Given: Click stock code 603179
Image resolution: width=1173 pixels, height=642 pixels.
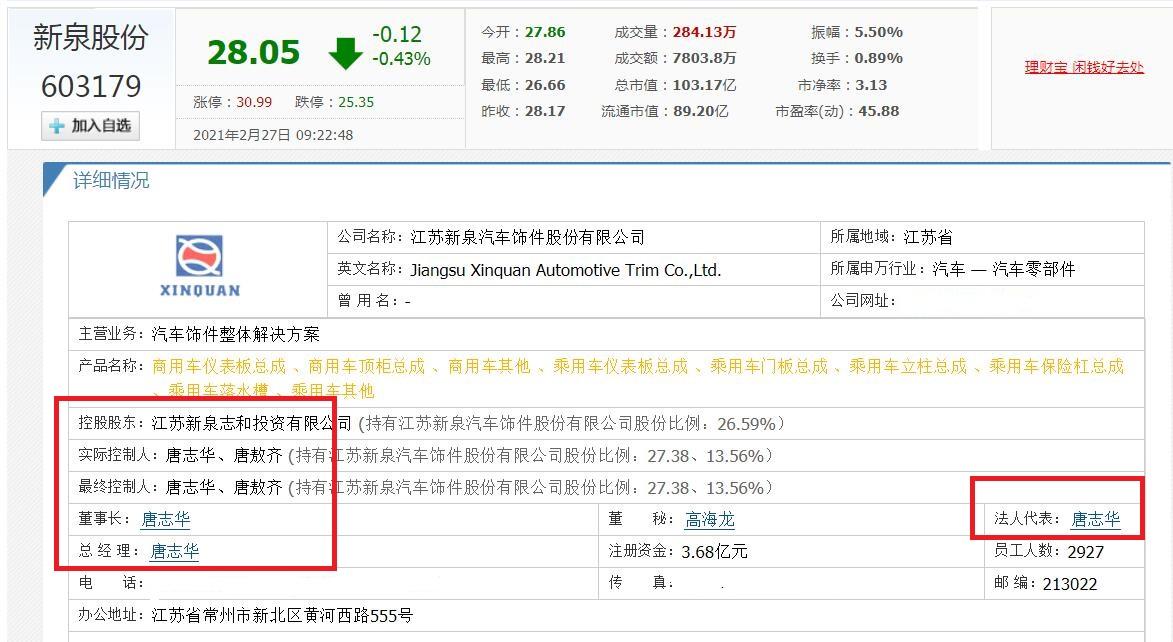Looking at the screenshot, I should pyautogui.click(x=91, y=87).
